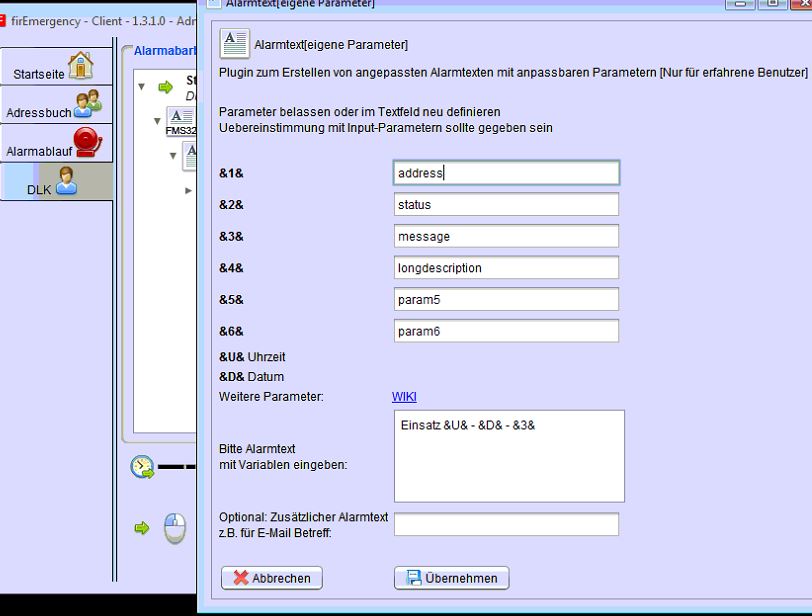
Task: Expand the lowest collapsed tree node
Action: click(188, 190)
